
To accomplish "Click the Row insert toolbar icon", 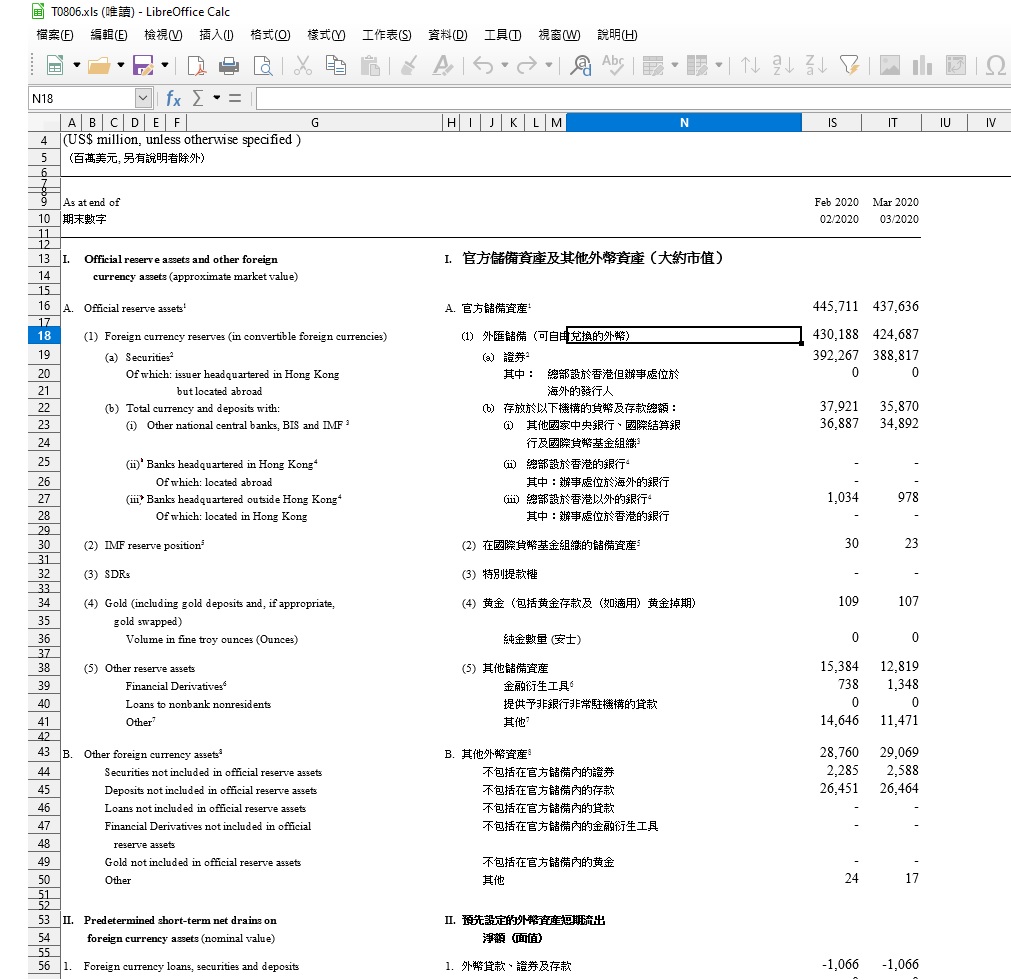I will pyautogui.click(x=653, y=65).
